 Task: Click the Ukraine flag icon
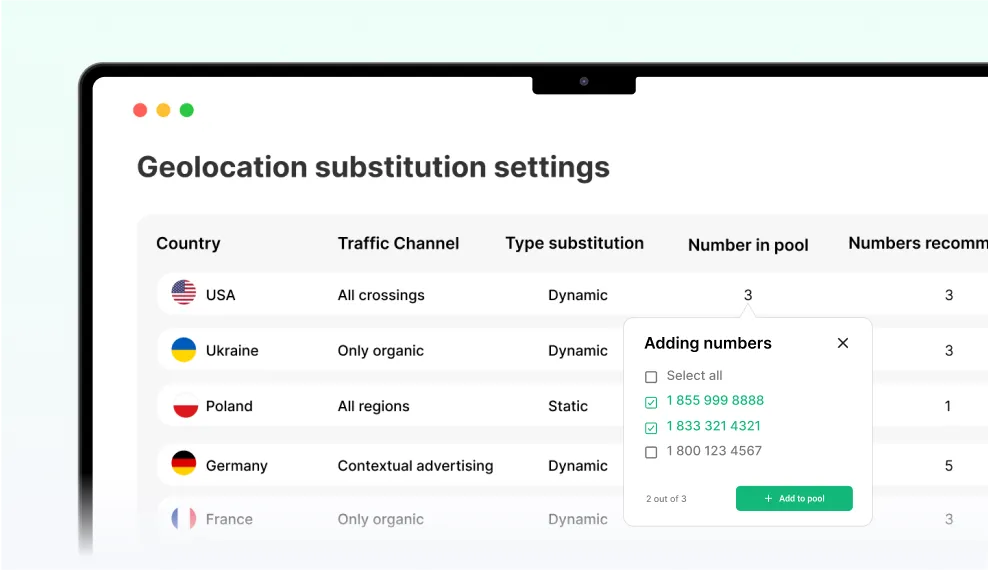(184, 350)
